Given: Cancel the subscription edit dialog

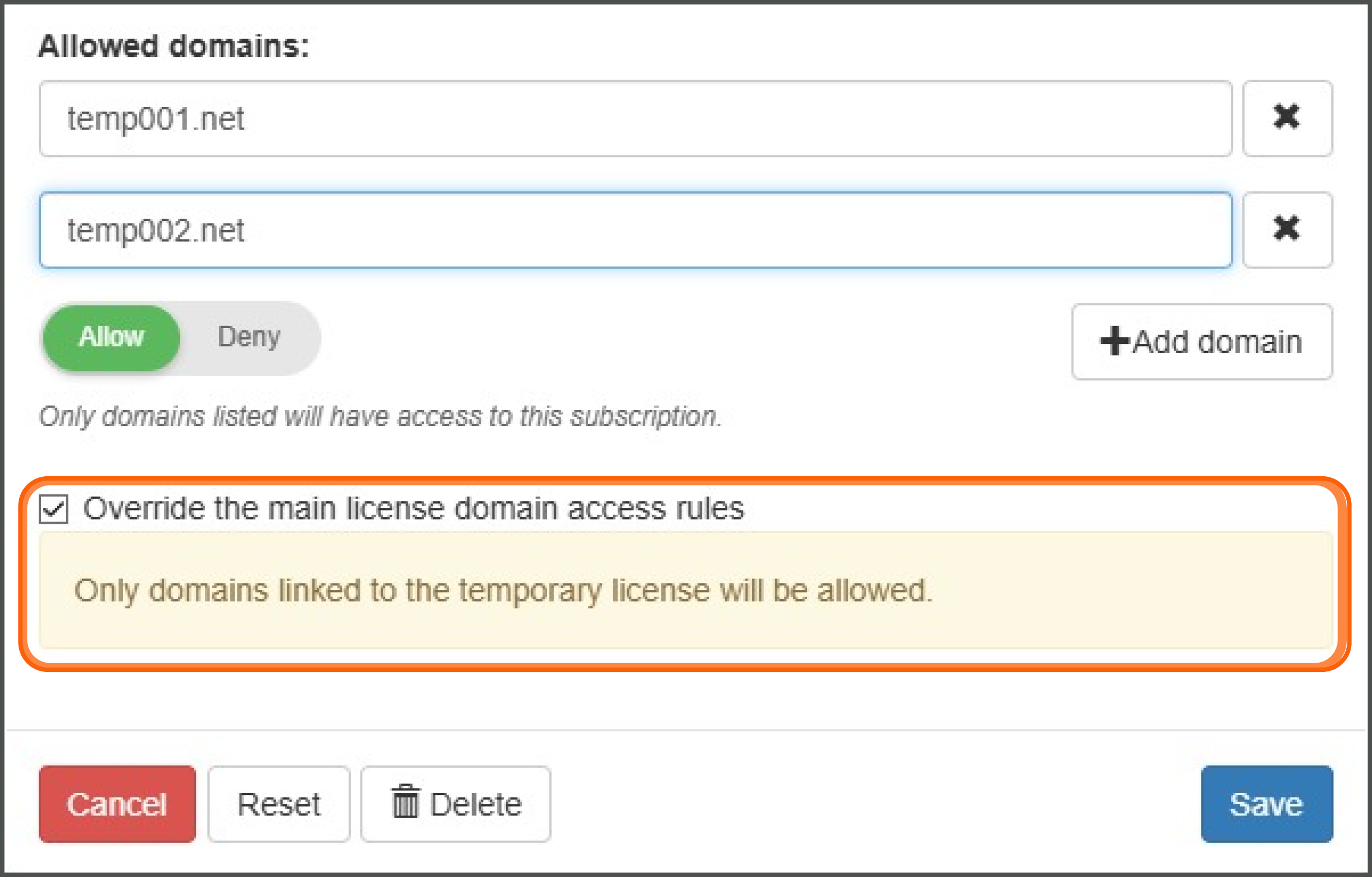Looking at the screenshot, I should pos(117,804).
